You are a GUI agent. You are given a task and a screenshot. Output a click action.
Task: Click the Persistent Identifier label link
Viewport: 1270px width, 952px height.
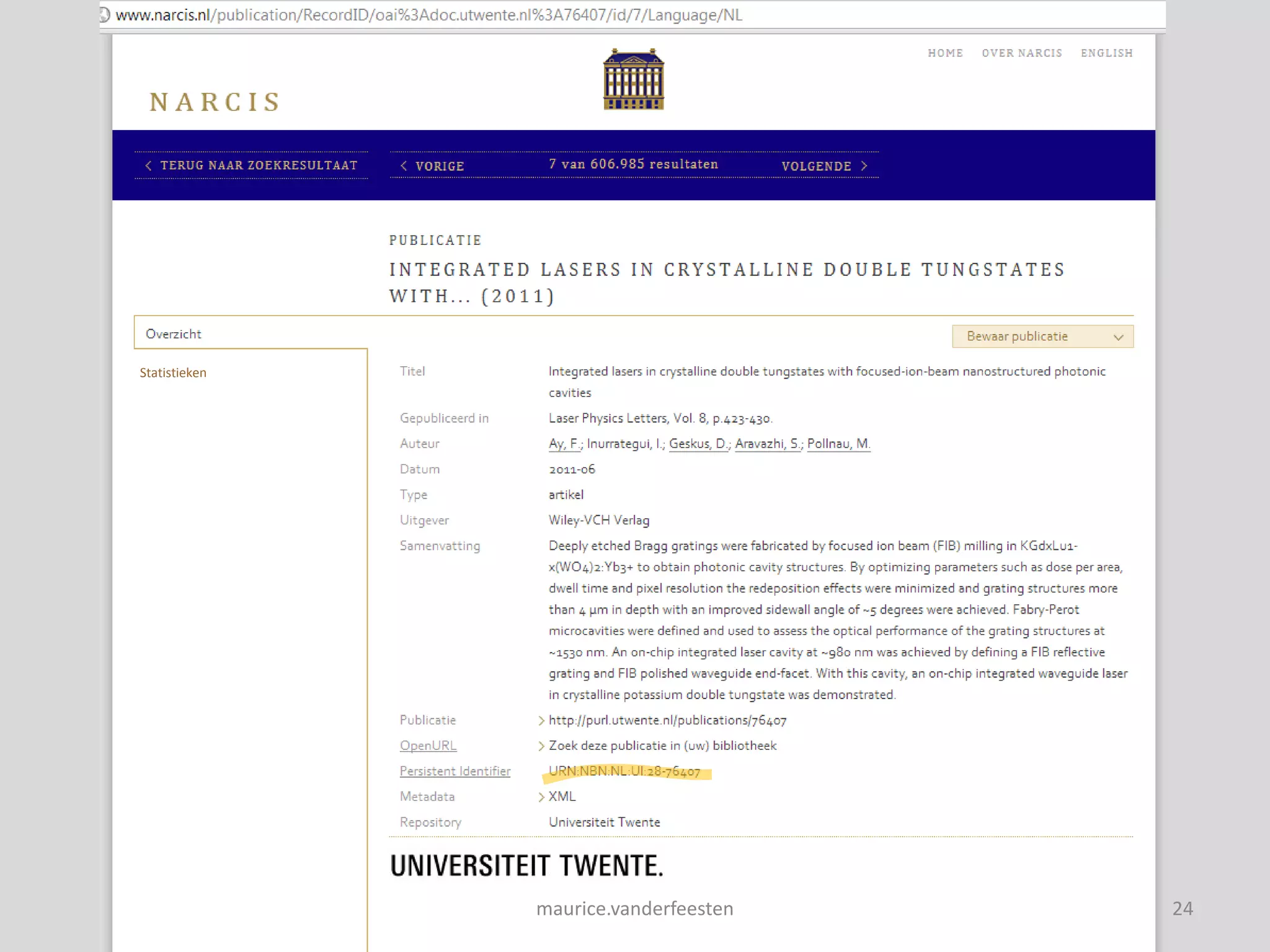pyautogui.click(x=455, y=771)
